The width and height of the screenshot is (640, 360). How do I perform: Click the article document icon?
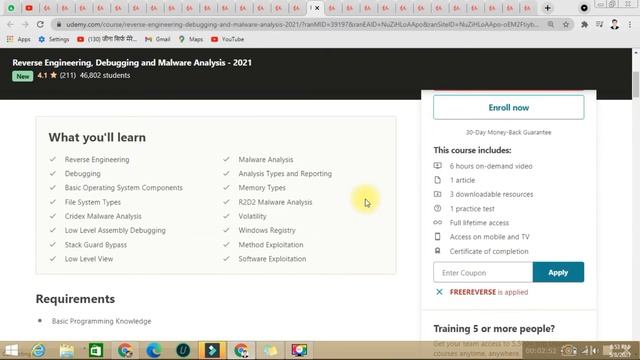click(x=438, y=180)
